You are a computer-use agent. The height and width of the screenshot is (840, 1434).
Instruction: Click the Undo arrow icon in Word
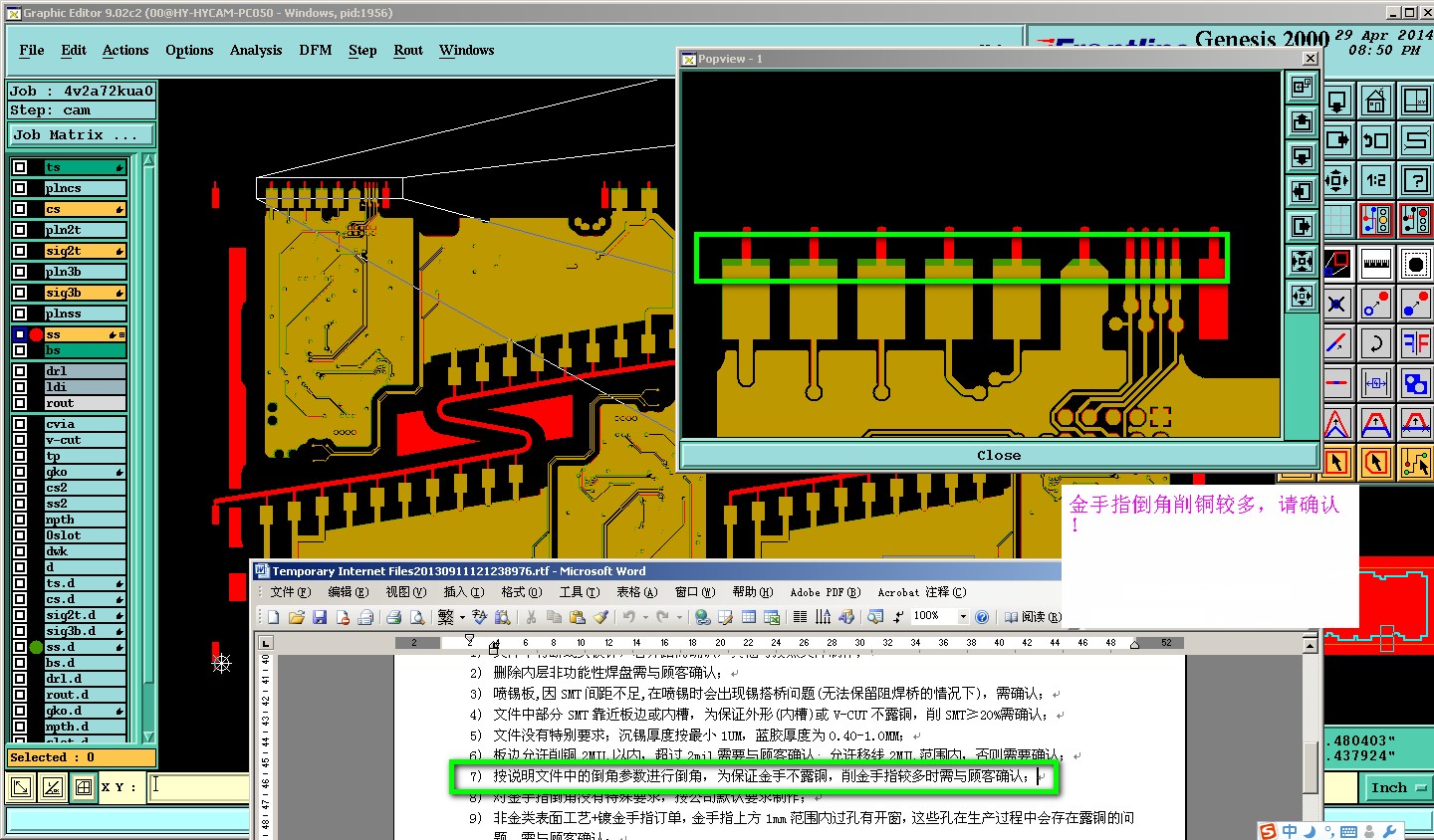(629, 617)
